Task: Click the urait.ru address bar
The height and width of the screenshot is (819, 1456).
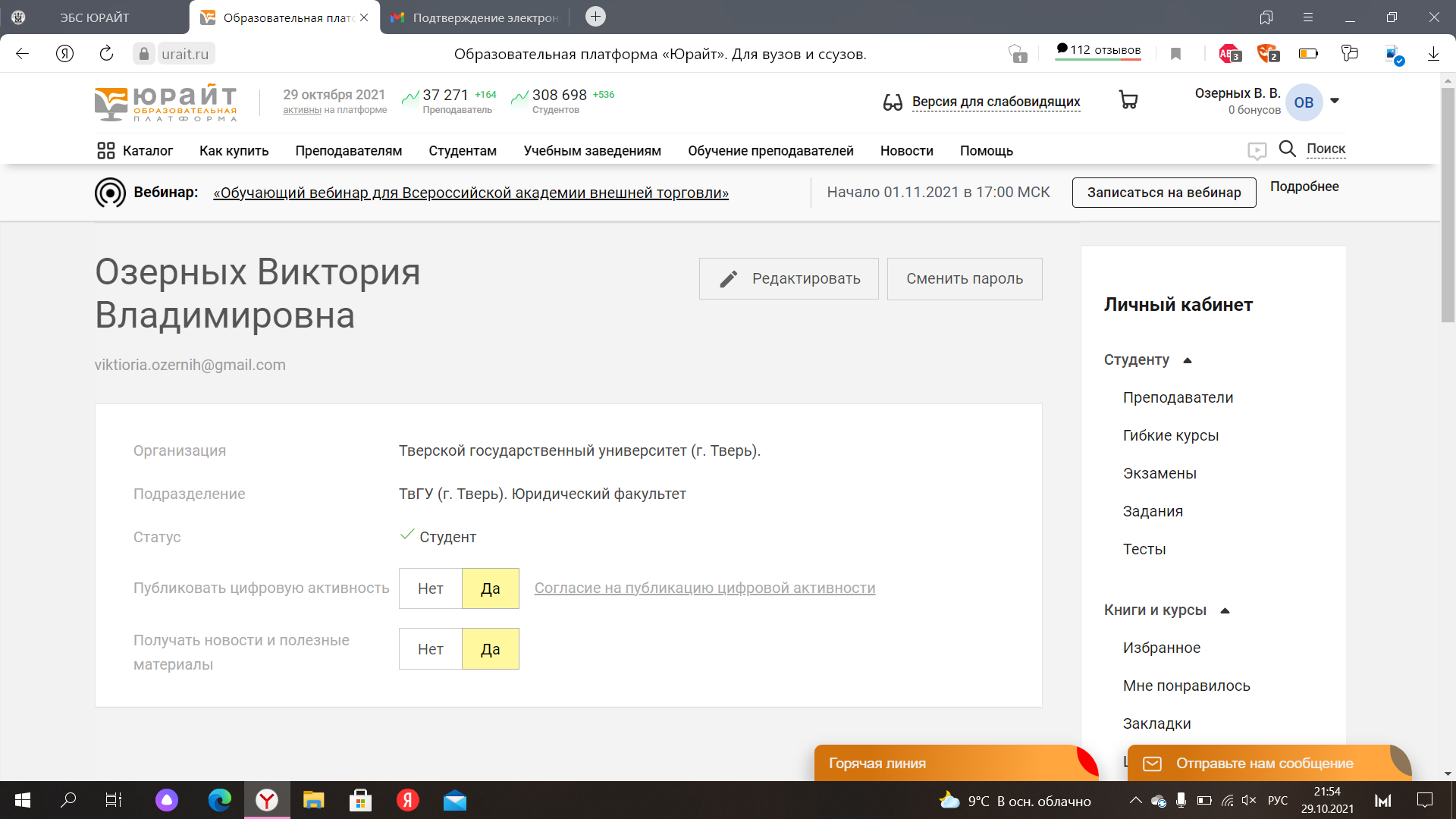Action: (185, 54)
